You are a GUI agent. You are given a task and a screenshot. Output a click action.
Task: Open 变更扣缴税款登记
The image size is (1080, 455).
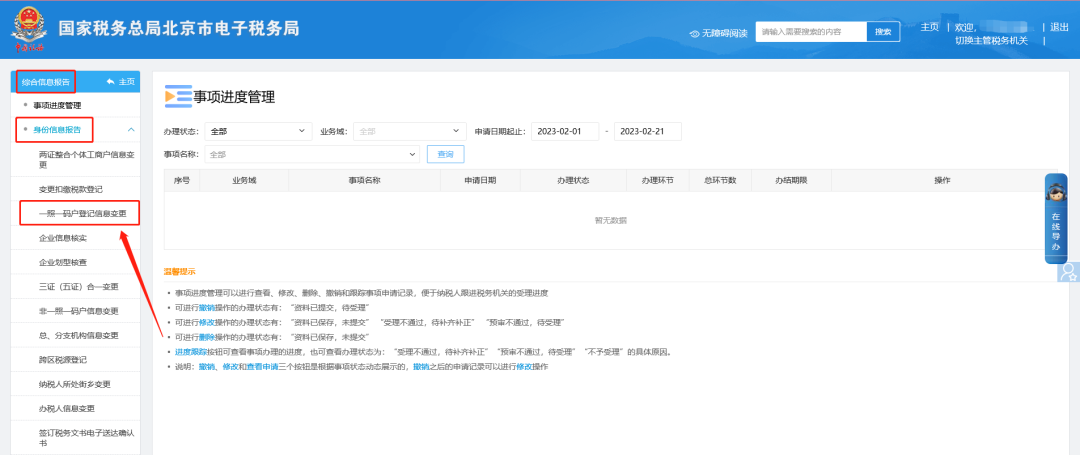[71, 189]
